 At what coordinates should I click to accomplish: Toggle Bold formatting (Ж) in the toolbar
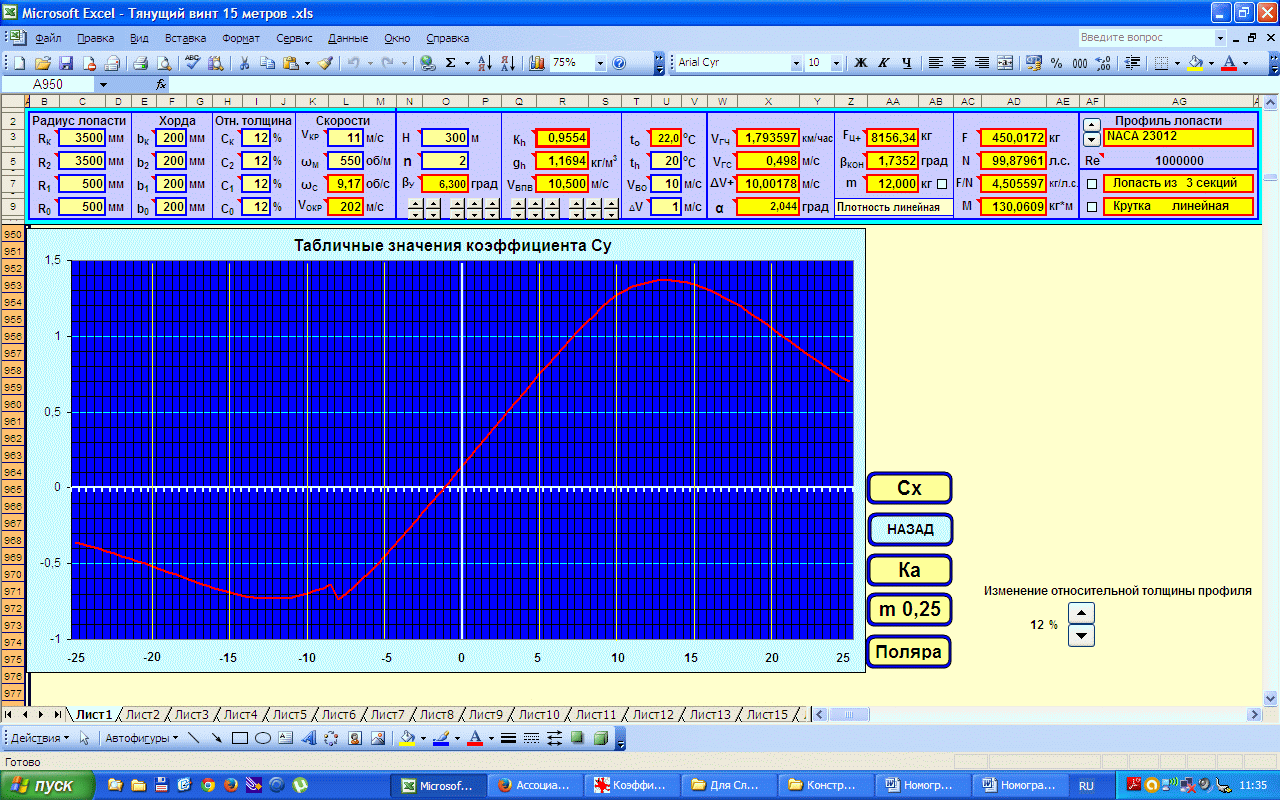860,62
